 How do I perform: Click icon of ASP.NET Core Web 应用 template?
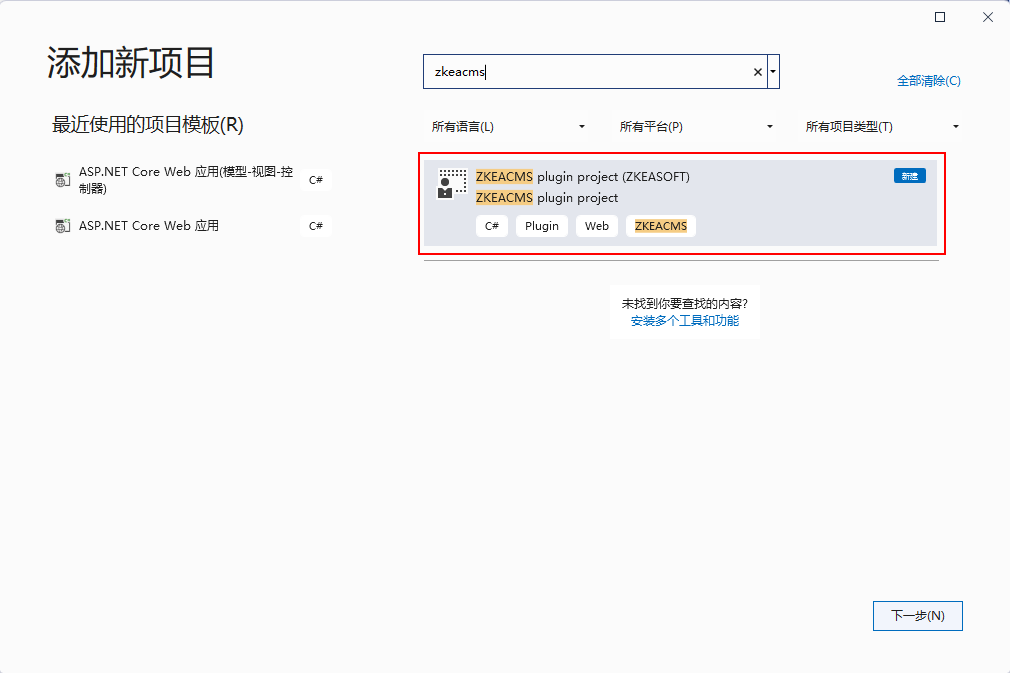tap(62, 226)
